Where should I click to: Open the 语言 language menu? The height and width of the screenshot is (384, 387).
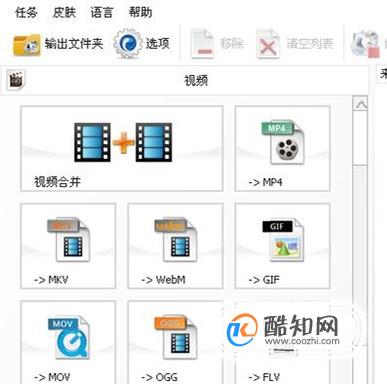tap(102, 13)
